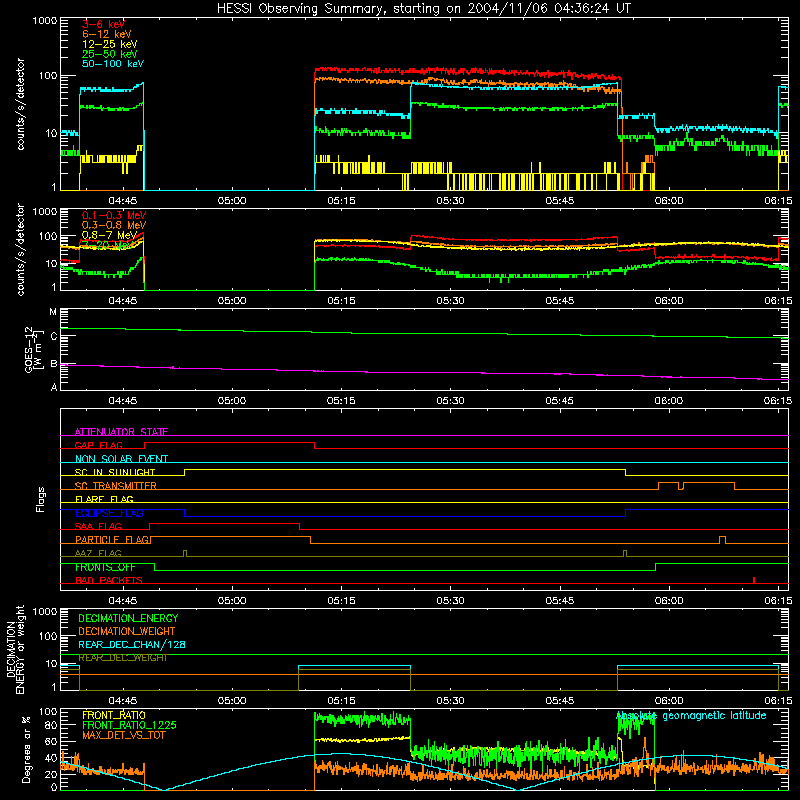Click the HESSI Observing Summary title text
Screen dimensions: 800x800
coord(424,8)
